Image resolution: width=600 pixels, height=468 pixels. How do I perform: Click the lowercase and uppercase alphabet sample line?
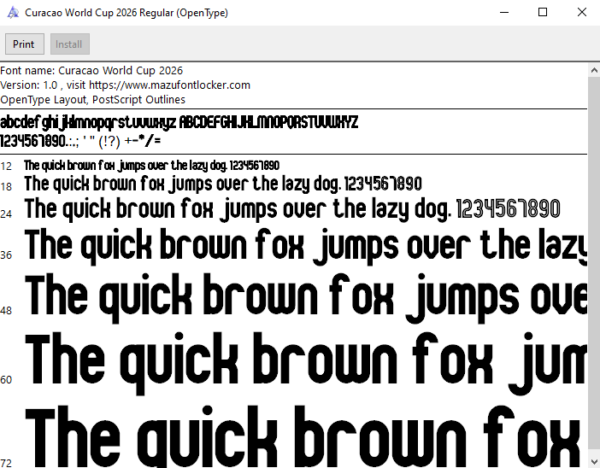pos(179,122)
